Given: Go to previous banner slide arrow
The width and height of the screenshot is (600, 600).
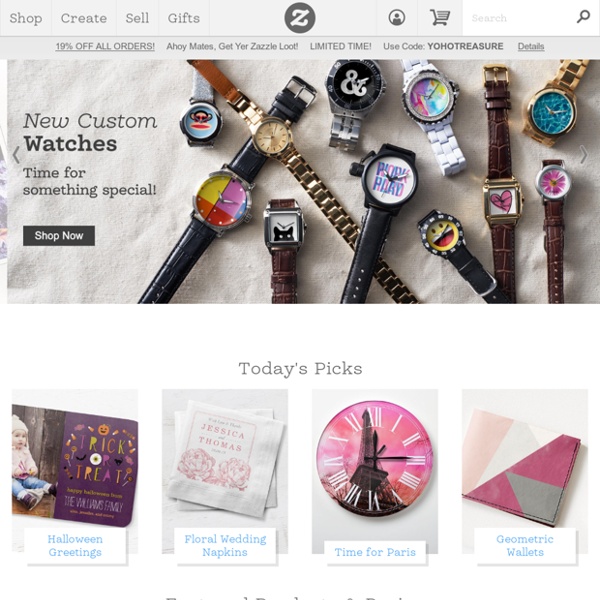Looking at the screenshot, I should click(16, 155).
